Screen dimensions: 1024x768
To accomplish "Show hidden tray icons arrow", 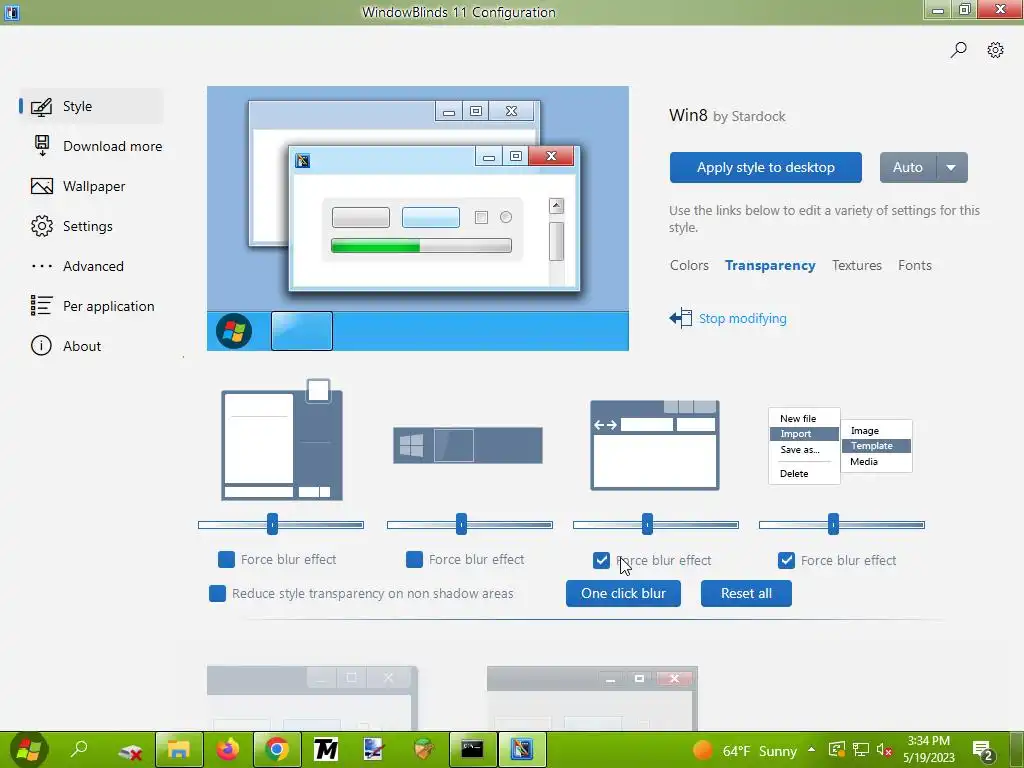I will 811,750.
